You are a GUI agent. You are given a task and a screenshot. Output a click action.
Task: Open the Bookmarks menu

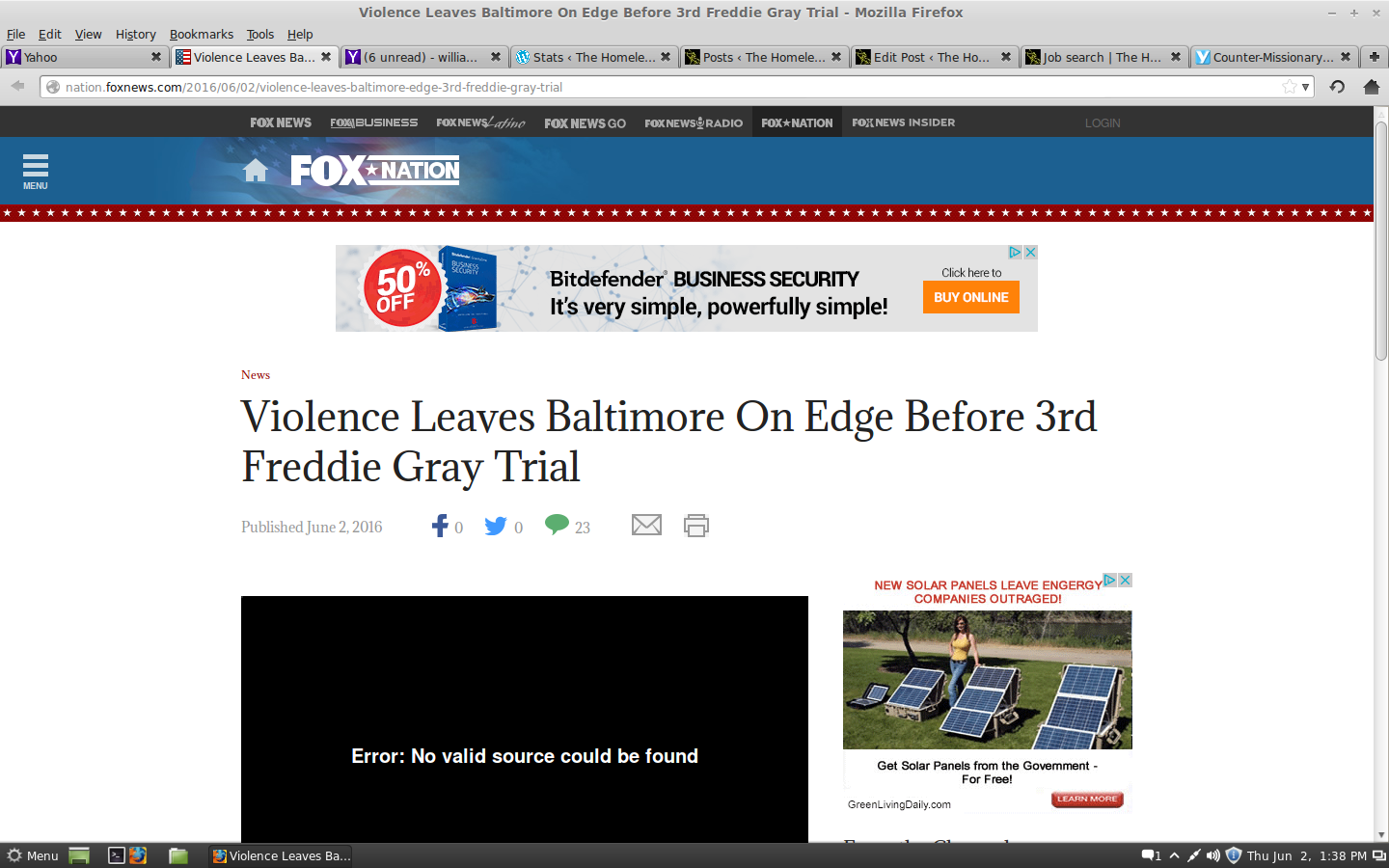pos(201,34)
